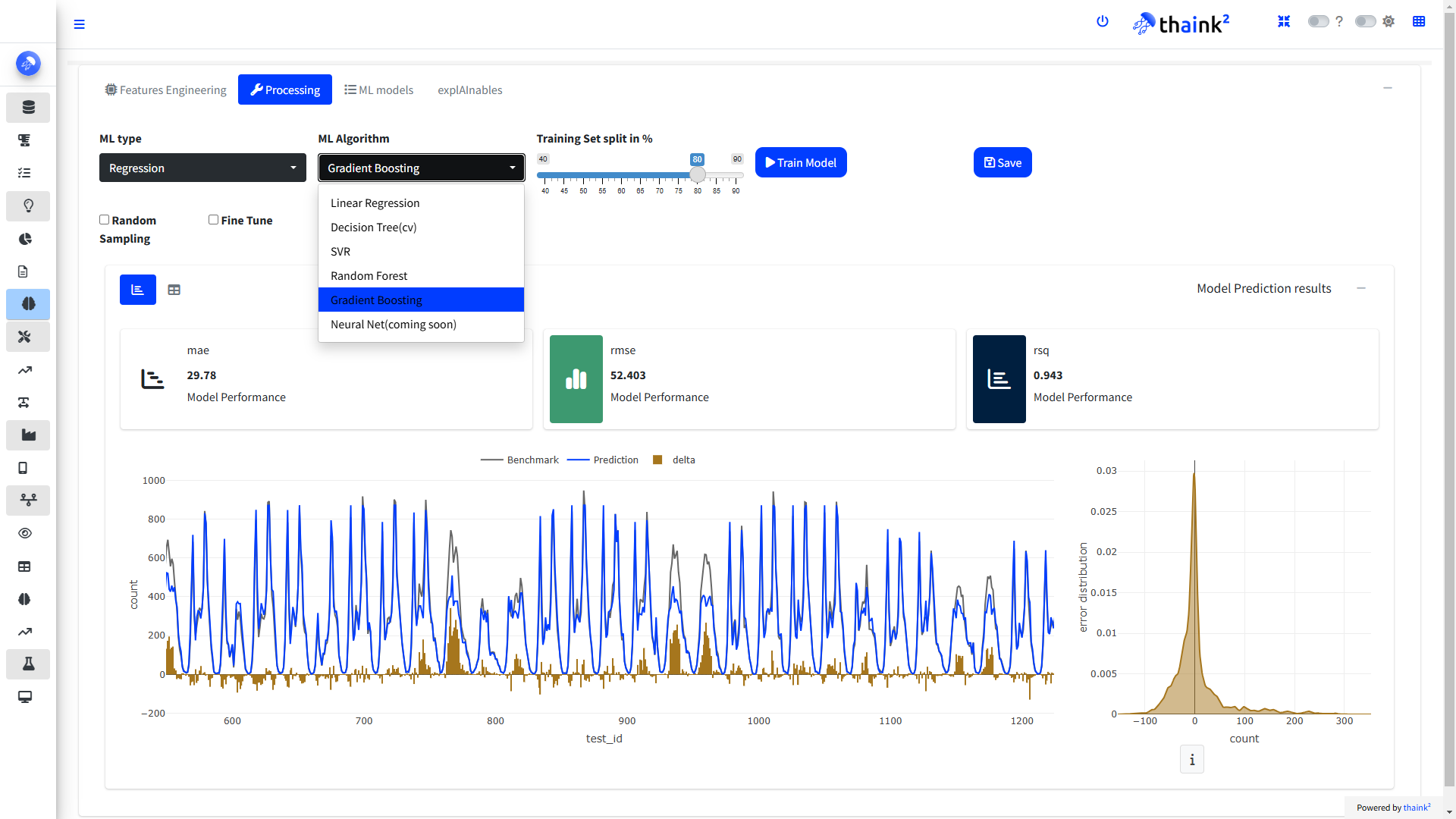Click the flask icon in sidebar
Viewport: 1456px width, 819px height.
click(28, 664)
